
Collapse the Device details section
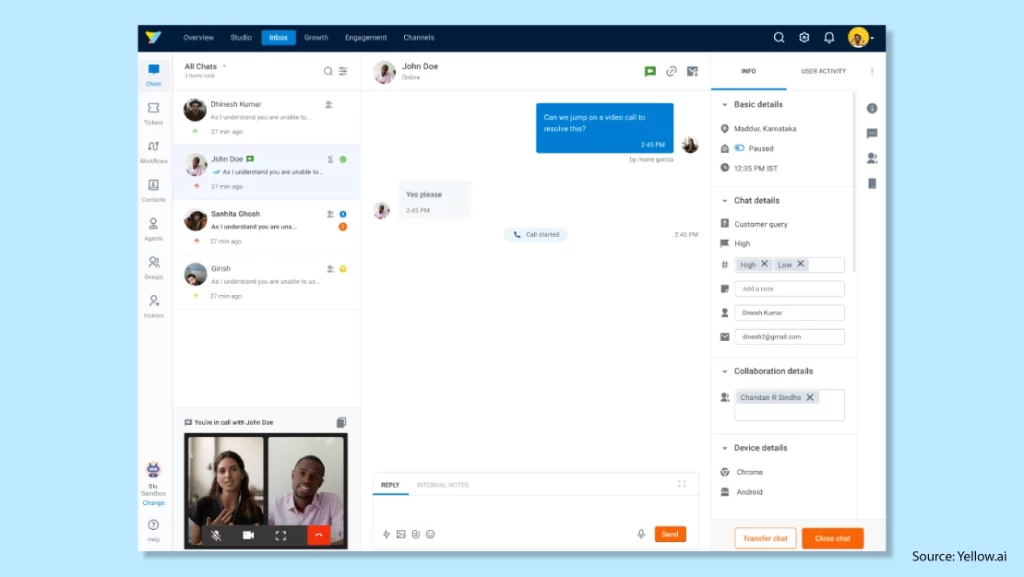point(724,448)
